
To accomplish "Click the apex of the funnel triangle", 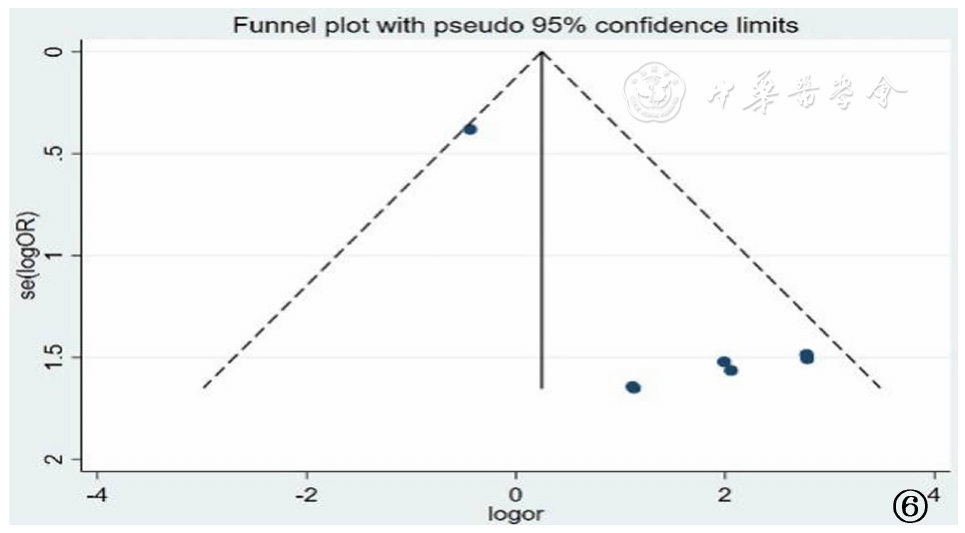I will pyautogui.click(x=542, y=52).
